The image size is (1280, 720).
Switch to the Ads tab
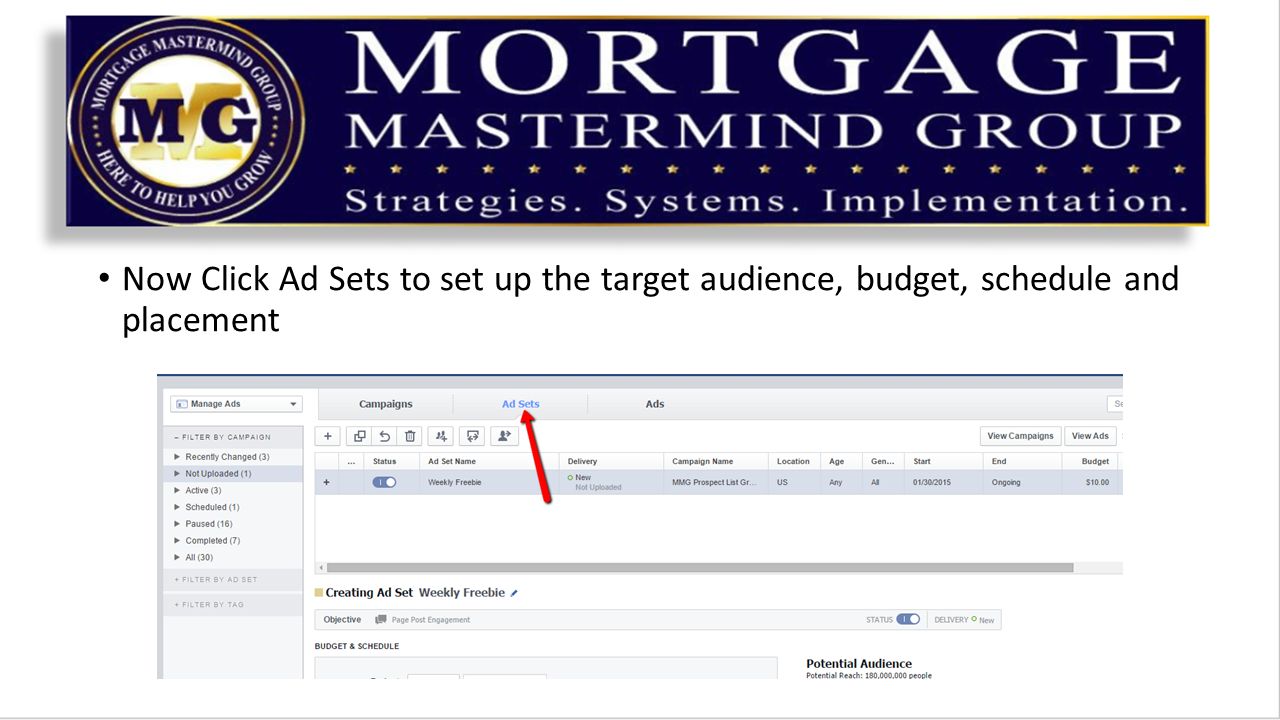(x=655, y=404)
